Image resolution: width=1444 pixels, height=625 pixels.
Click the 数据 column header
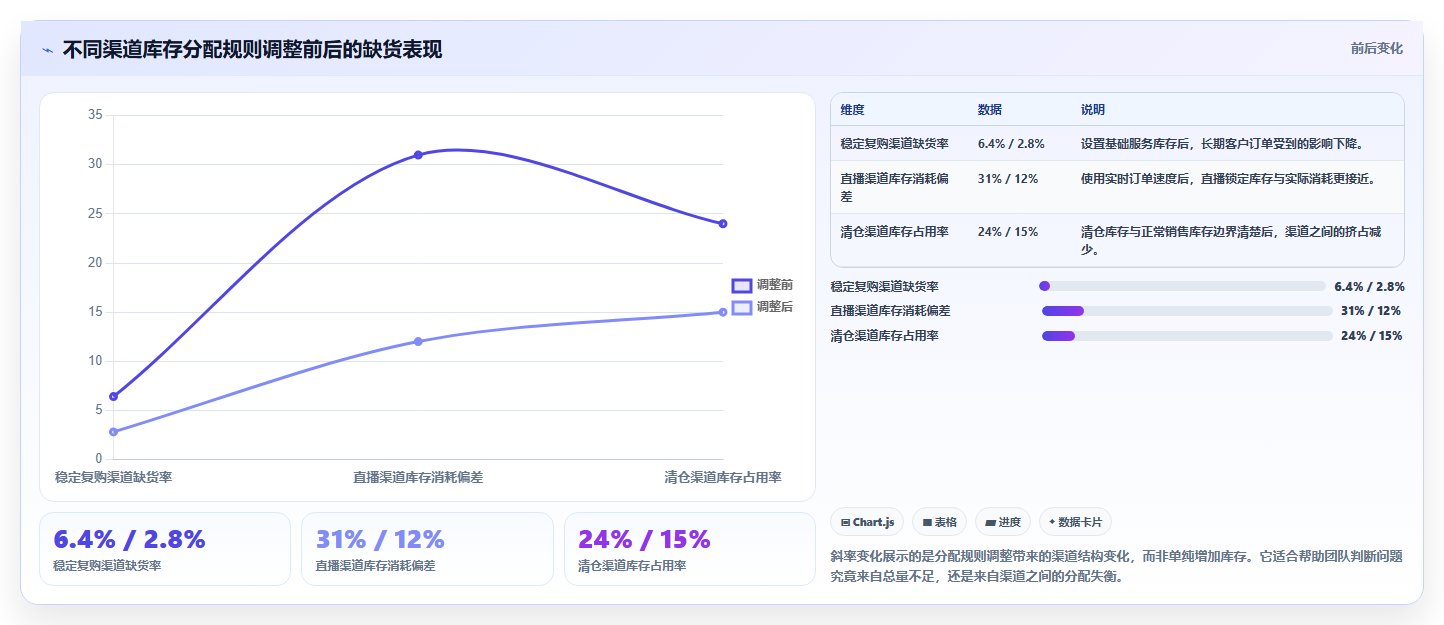990,109
